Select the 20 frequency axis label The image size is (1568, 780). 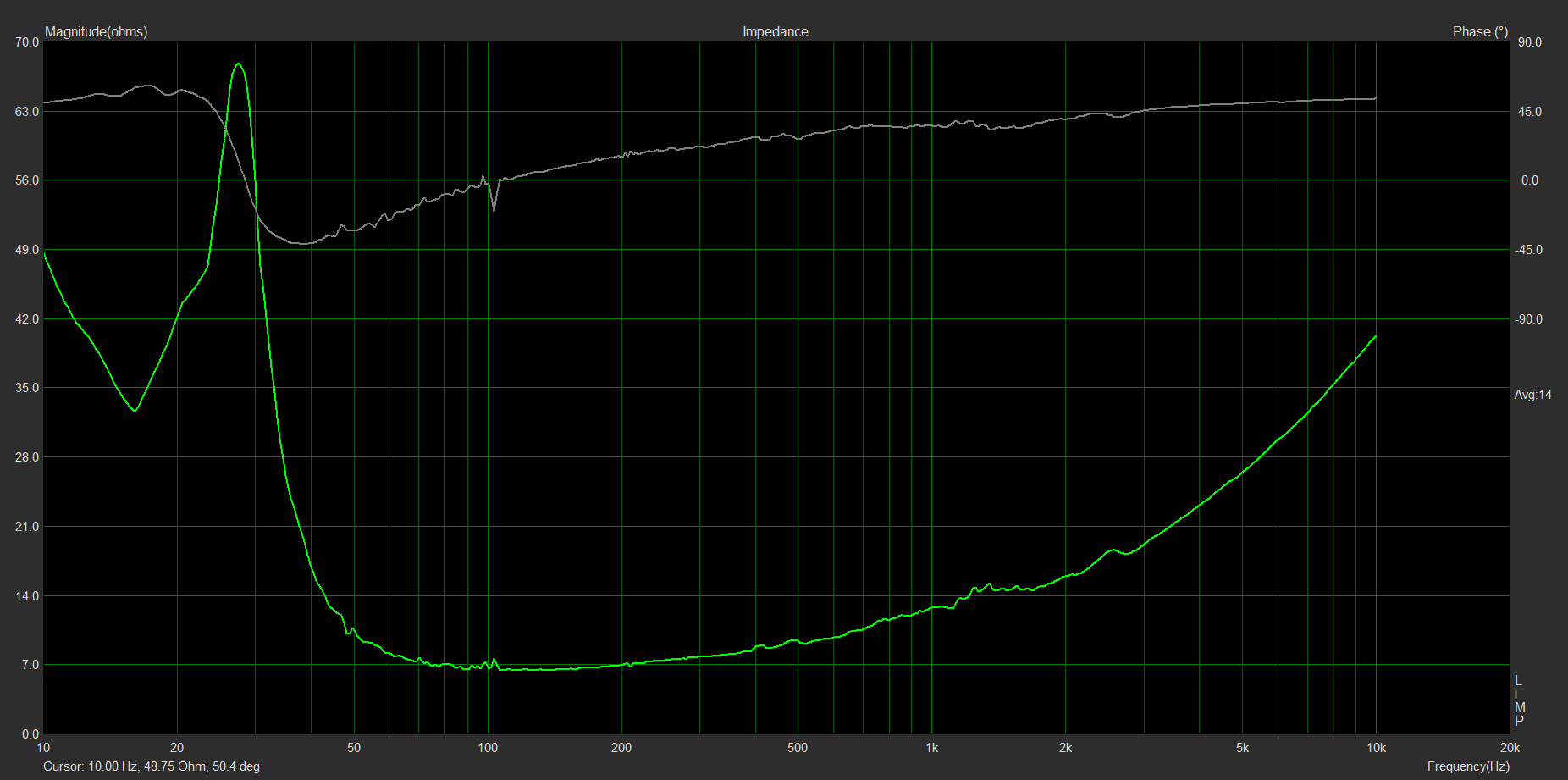[x=177, y=748]
